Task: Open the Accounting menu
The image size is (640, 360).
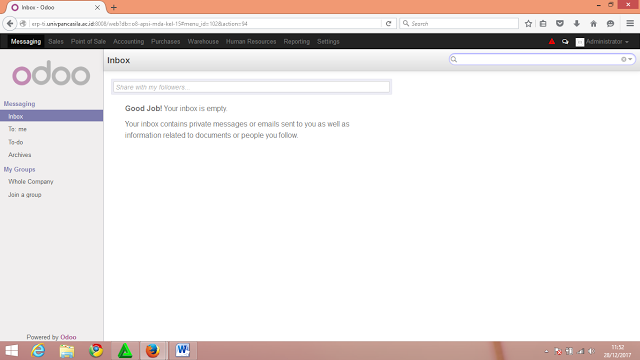Action: pyautogui.click(x=129, y=42)
